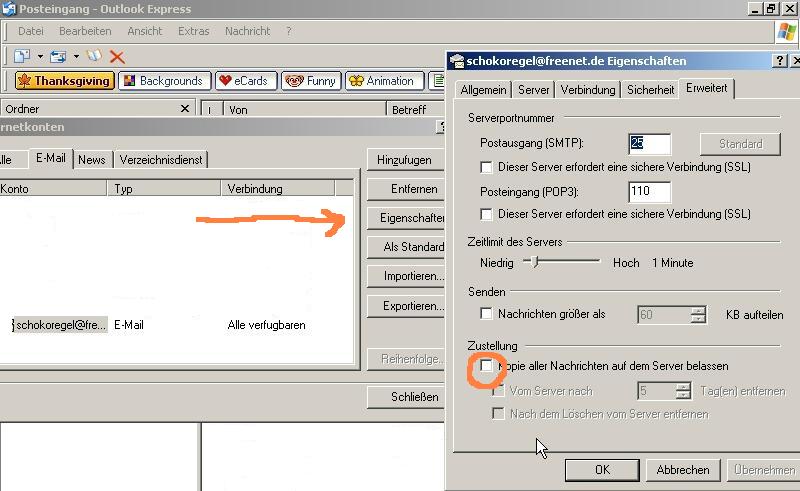The height and width of the screenshot is (491, 800).
Task: Click the Als Standard button
Action: click(406, 247)
